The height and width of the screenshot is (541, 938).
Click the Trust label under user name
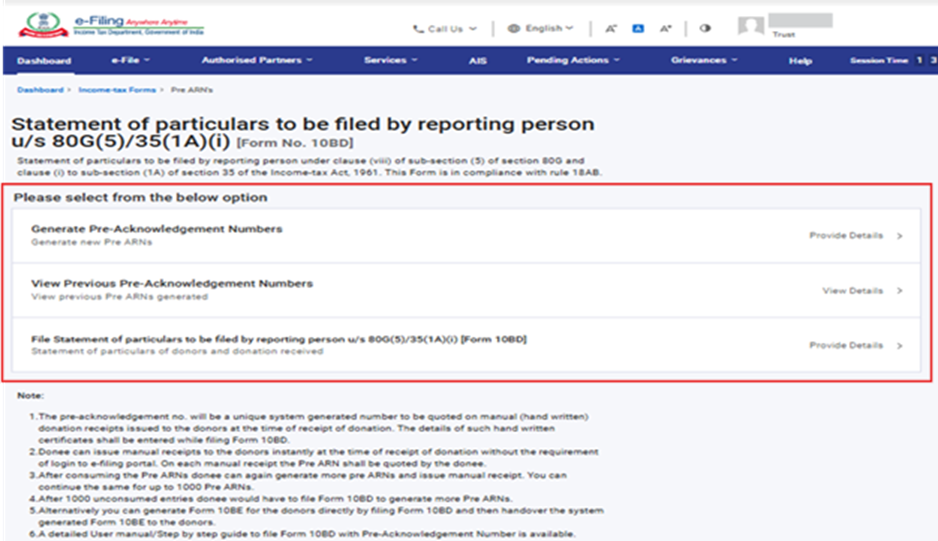pos(784,35)
